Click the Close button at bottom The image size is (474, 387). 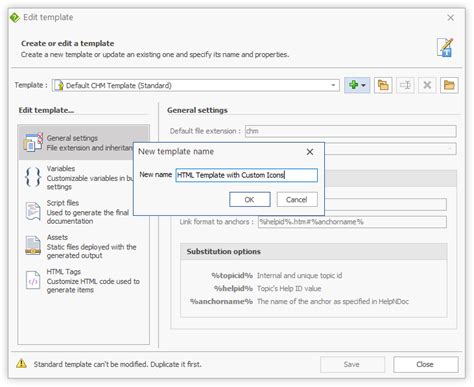click(x=426, y=364)
